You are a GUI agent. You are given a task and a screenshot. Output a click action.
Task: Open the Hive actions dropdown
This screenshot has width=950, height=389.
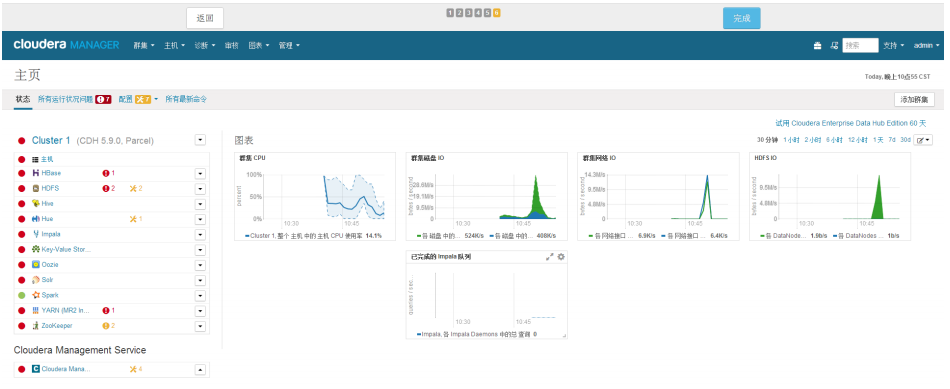201,204
